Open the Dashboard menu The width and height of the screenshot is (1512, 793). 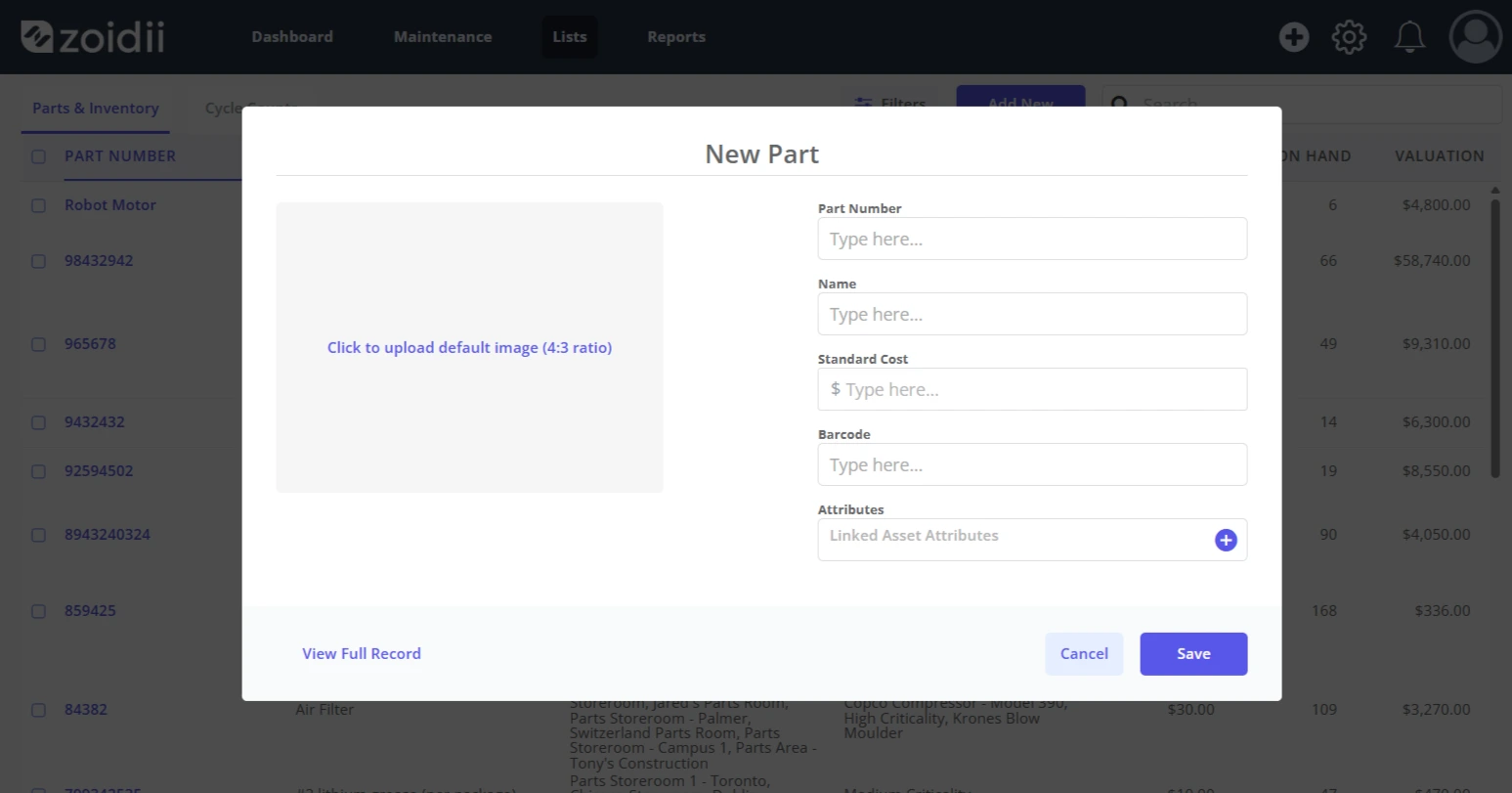[292, 37]
